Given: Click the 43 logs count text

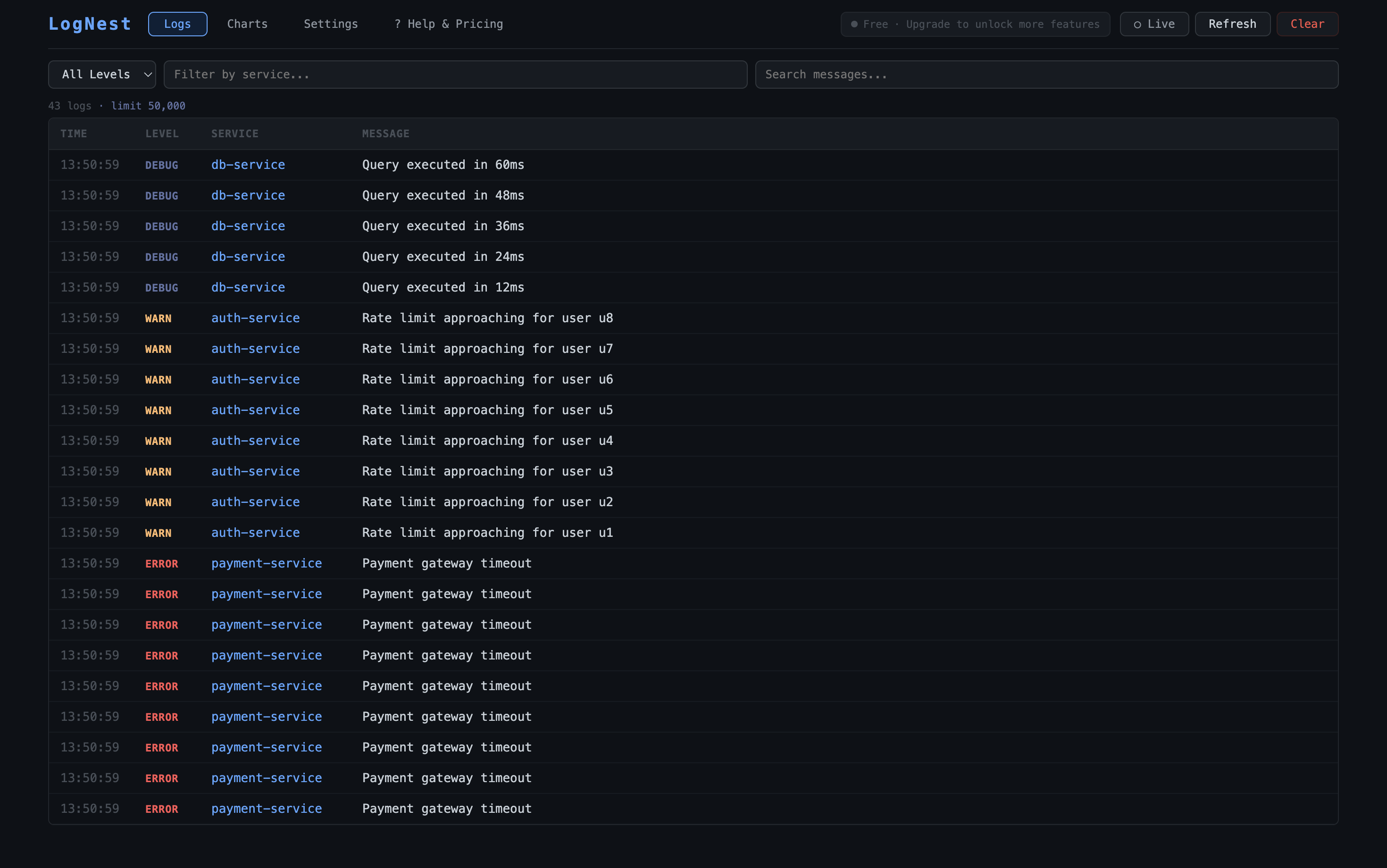Looking at the screenshot, I should tap(70, 106).
